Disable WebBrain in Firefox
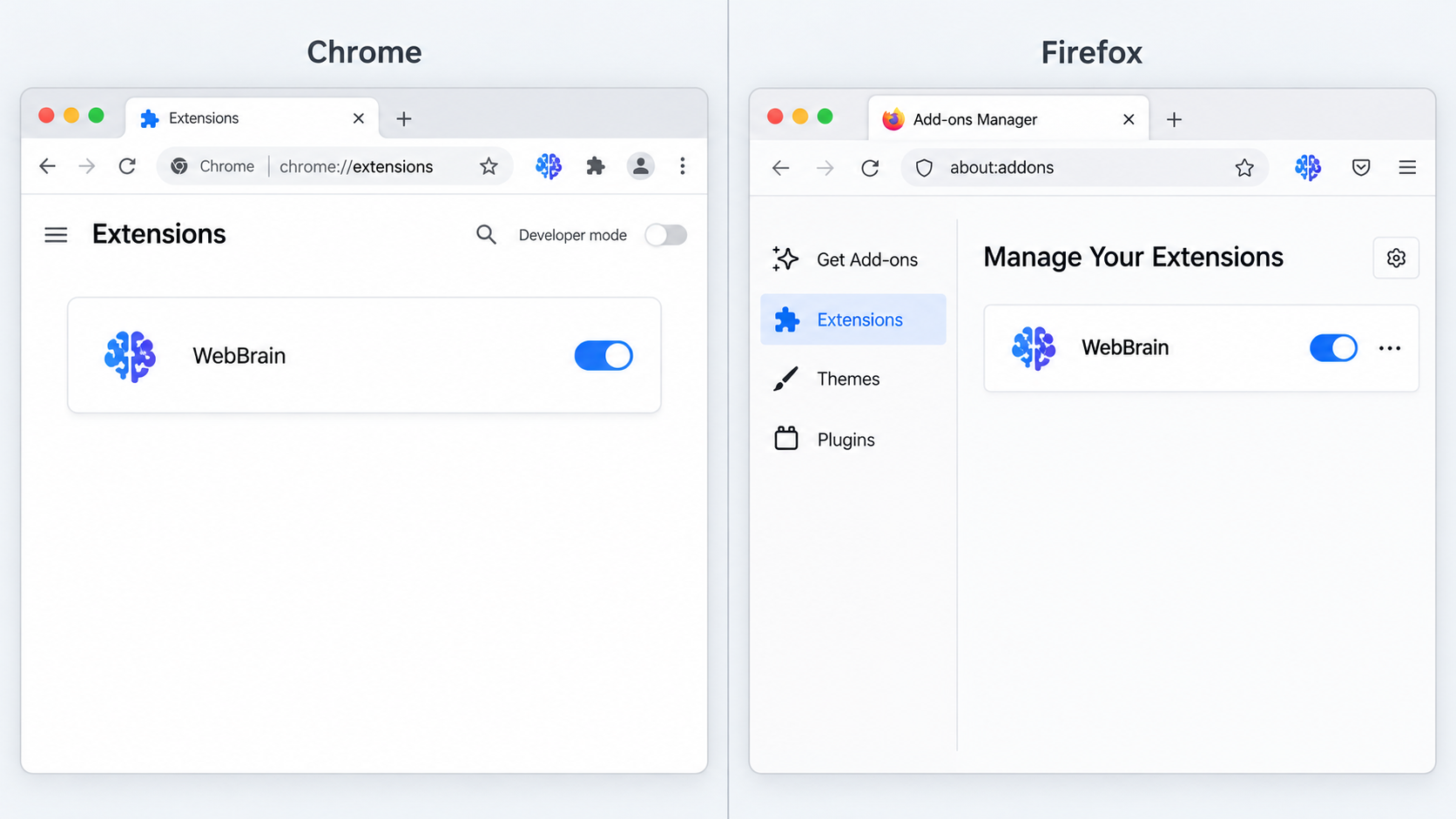The width and height of the screenshot is (1456, 819). 1333,348
